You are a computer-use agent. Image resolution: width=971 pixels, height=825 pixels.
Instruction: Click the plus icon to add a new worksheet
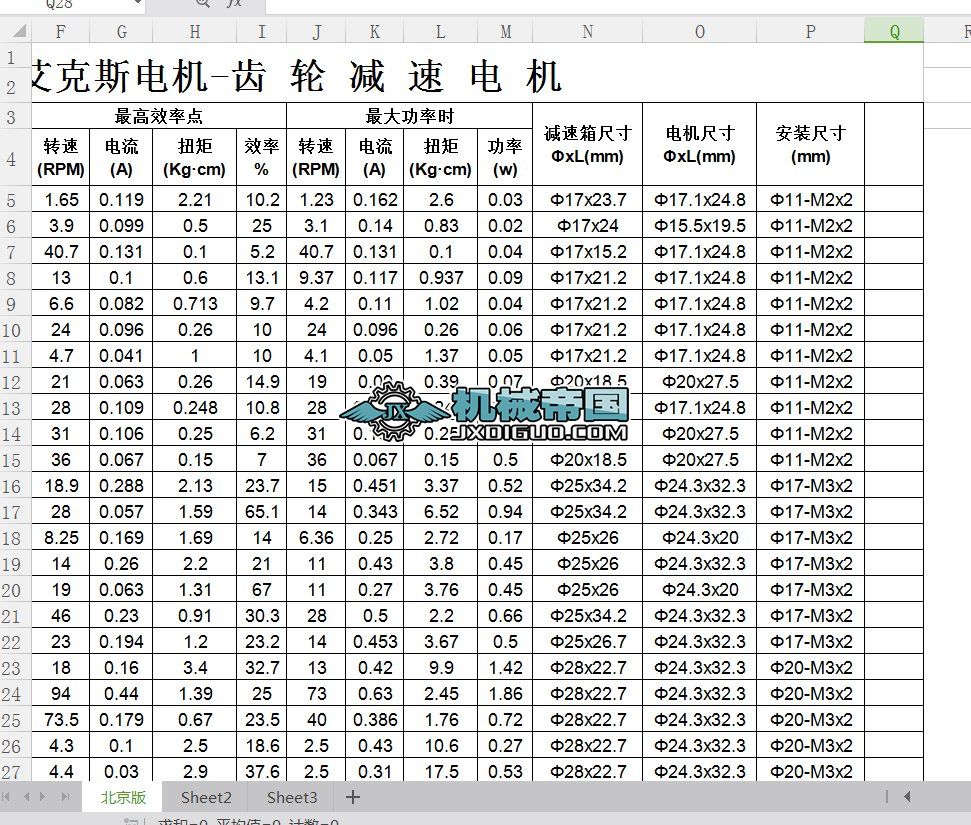pos(352,798)
